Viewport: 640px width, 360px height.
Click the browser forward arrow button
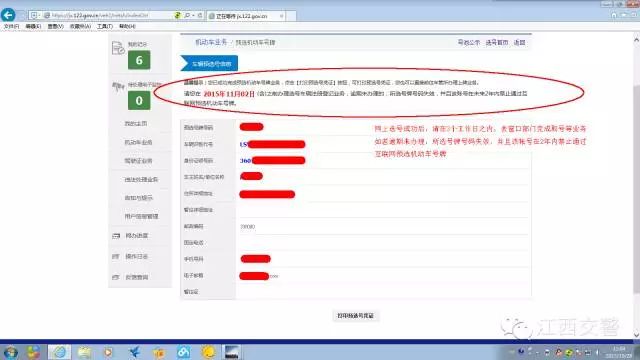click(x=21, y=16)
